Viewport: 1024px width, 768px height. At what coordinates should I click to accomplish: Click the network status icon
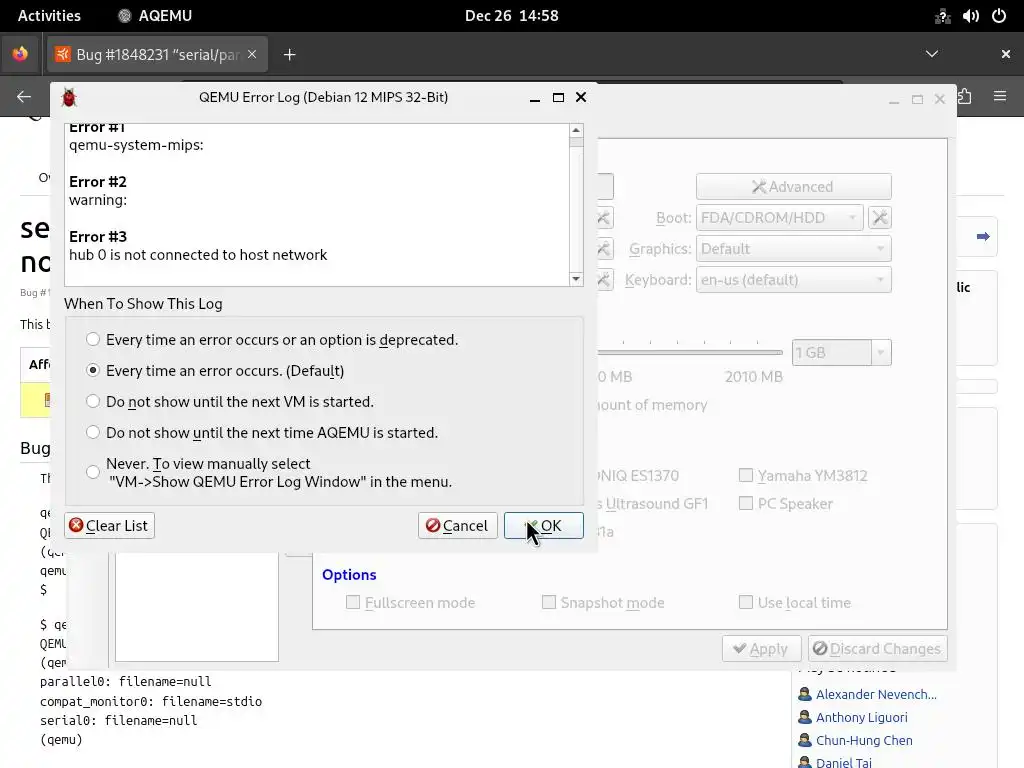[942, 16]
